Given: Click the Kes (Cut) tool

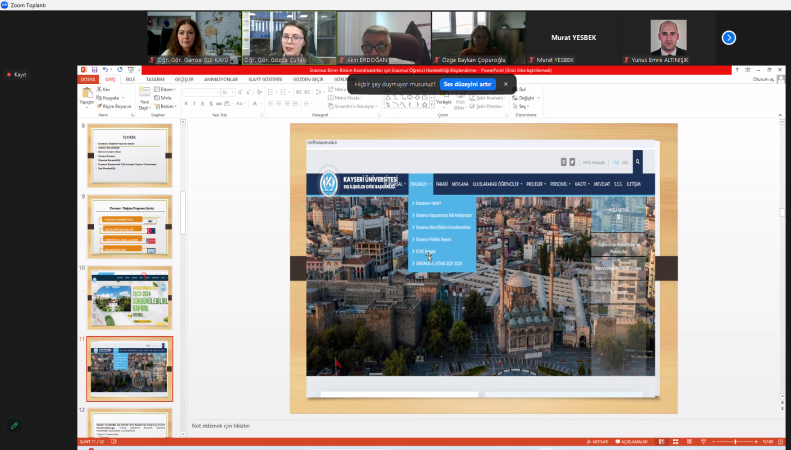Looking at the screenshot, I should pyautogui.click(x=103, y=89).
